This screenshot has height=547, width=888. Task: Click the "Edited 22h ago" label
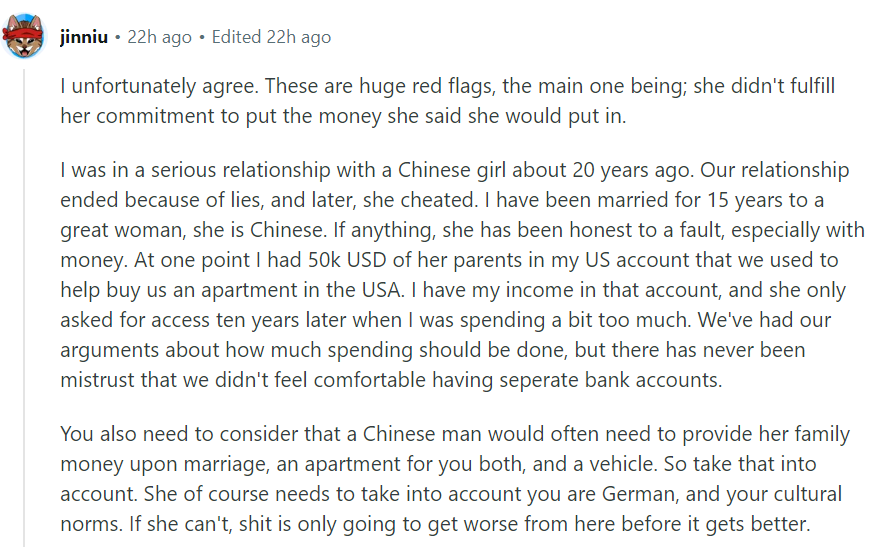click(271, 37)
